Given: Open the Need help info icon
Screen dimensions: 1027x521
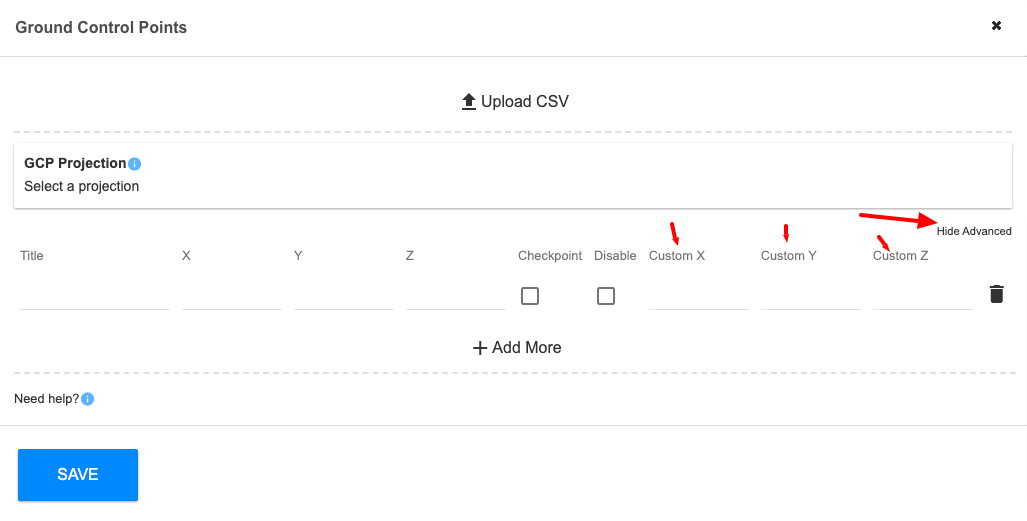Looking at the screenshot, I should coord(88,398).
